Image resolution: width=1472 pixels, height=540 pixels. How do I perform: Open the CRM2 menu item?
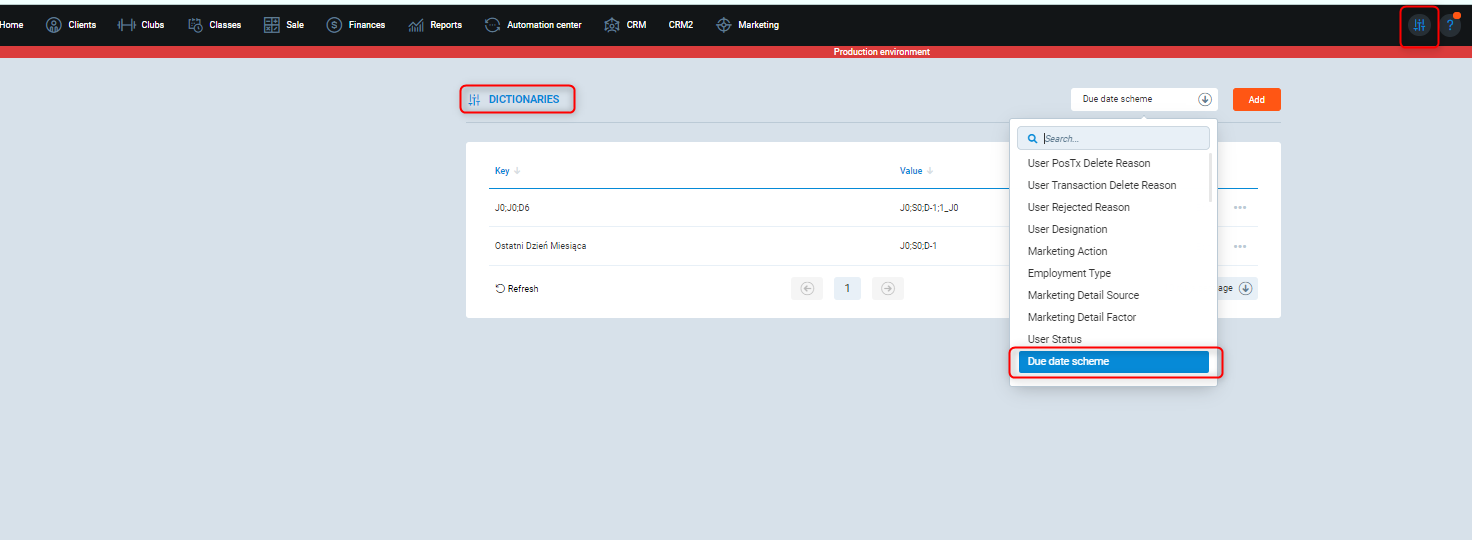pyautogui.click(x=680, y=25)
